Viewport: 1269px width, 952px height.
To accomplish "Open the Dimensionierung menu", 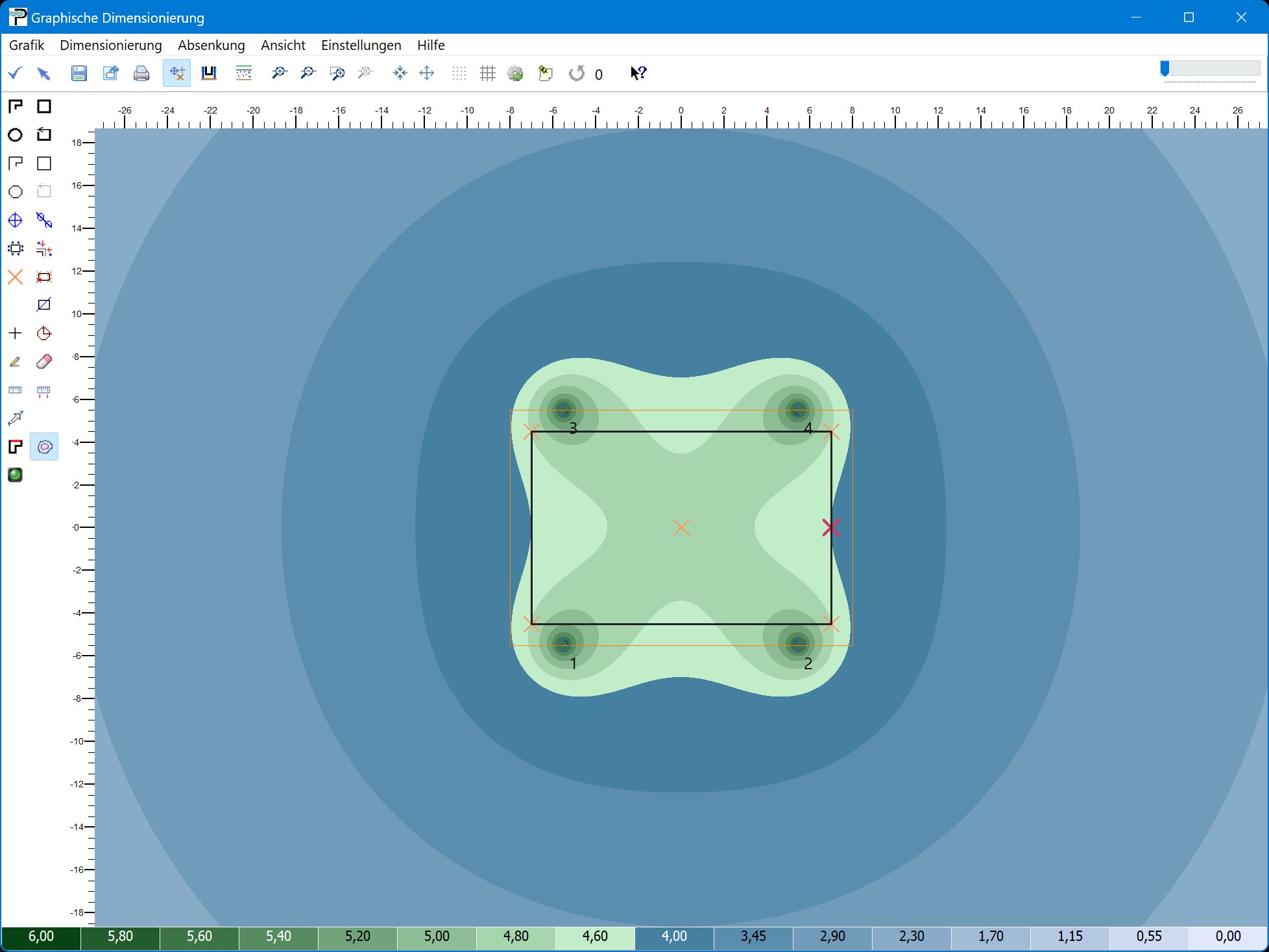I will [110, 45].
